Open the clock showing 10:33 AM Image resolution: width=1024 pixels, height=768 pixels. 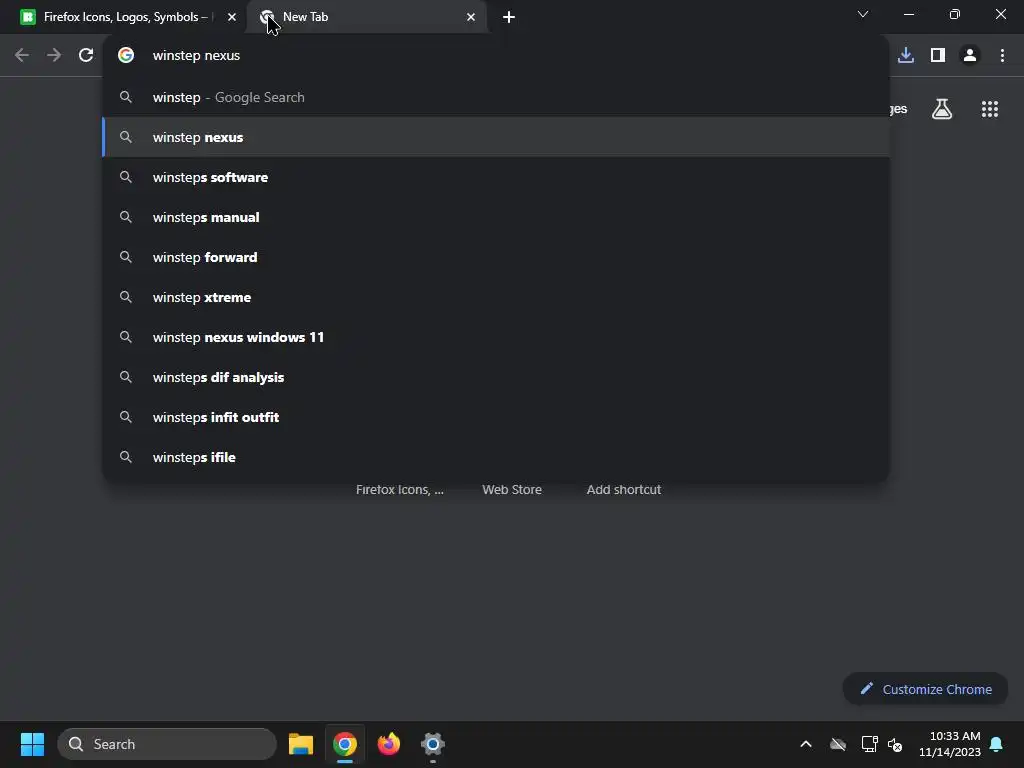(x=950, y=744)
